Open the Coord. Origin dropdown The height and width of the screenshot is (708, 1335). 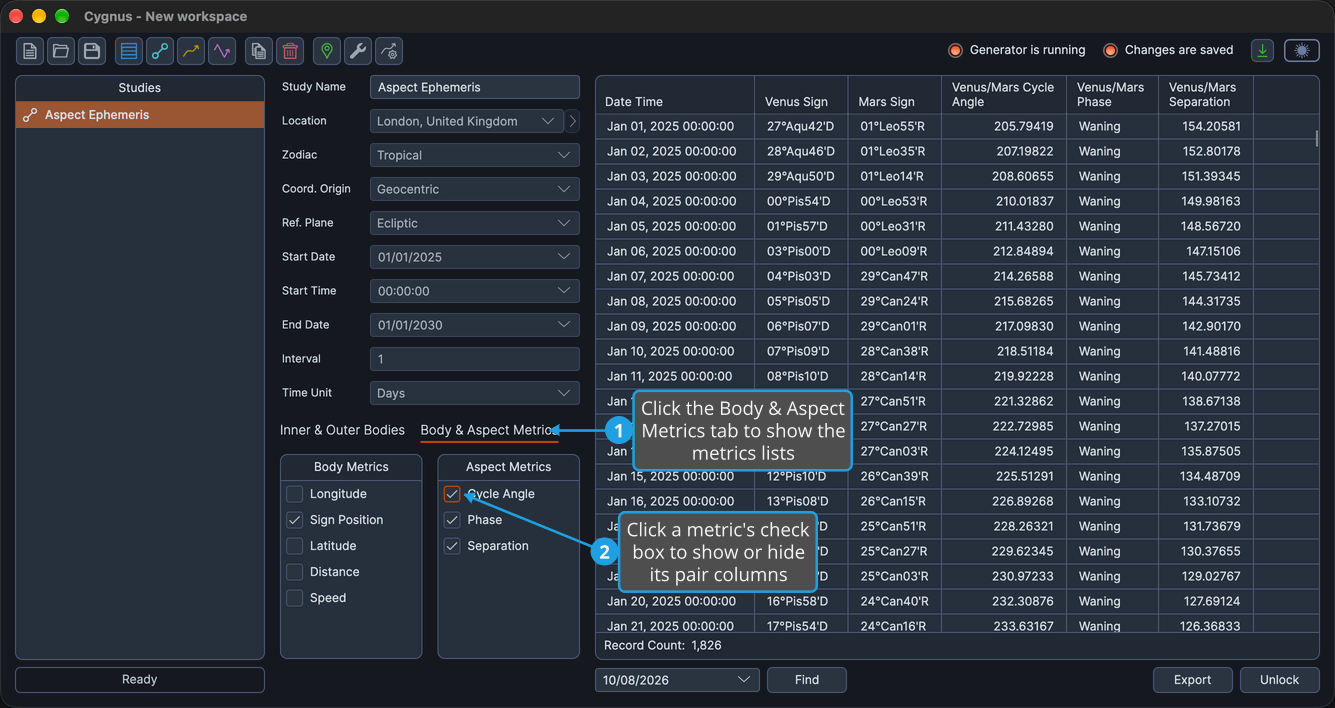click(x=475, y=189)
